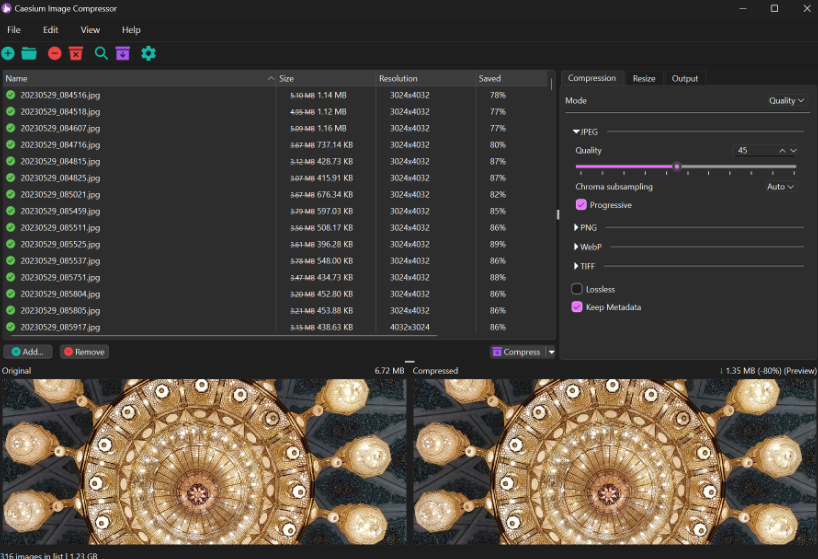This screenshot has width=818, height=559.
Task: Open the Edit menu
Action: click(50, 30)
